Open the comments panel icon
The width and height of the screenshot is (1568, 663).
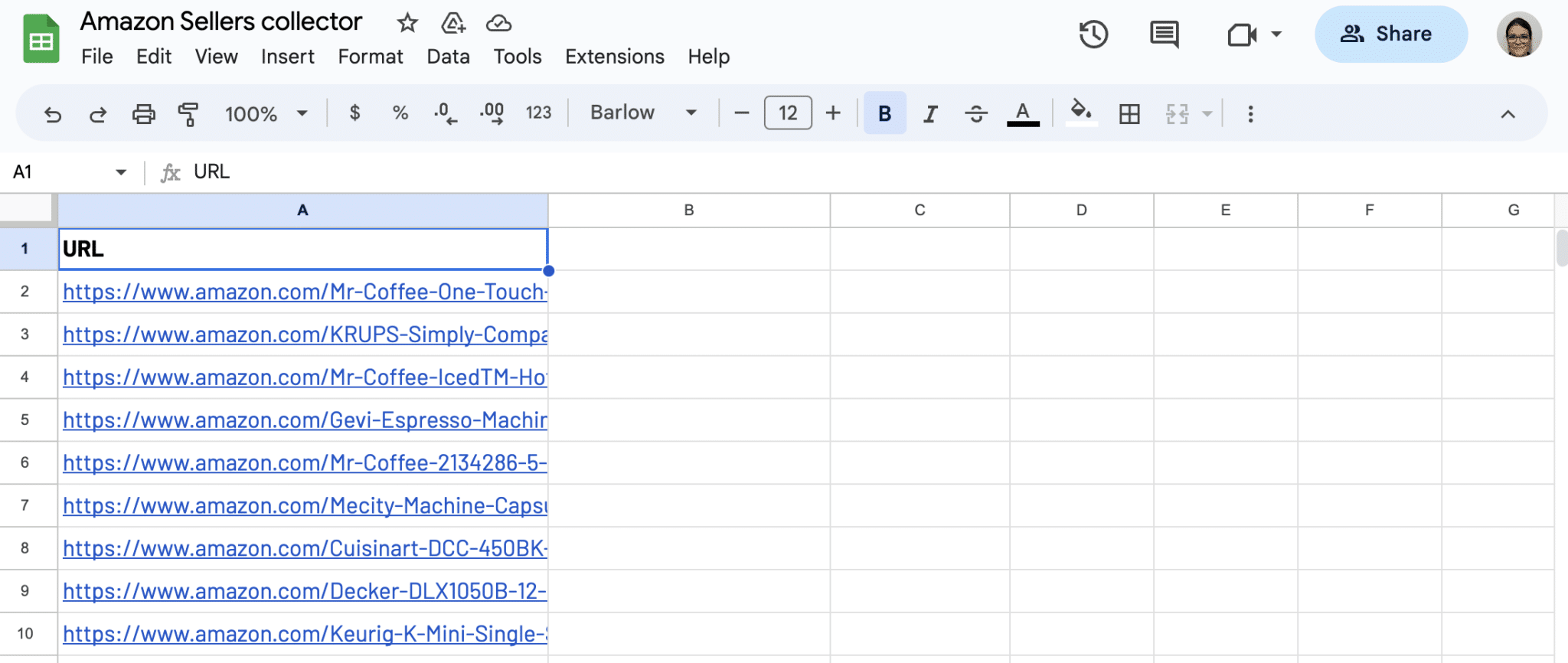(1164, 34)
